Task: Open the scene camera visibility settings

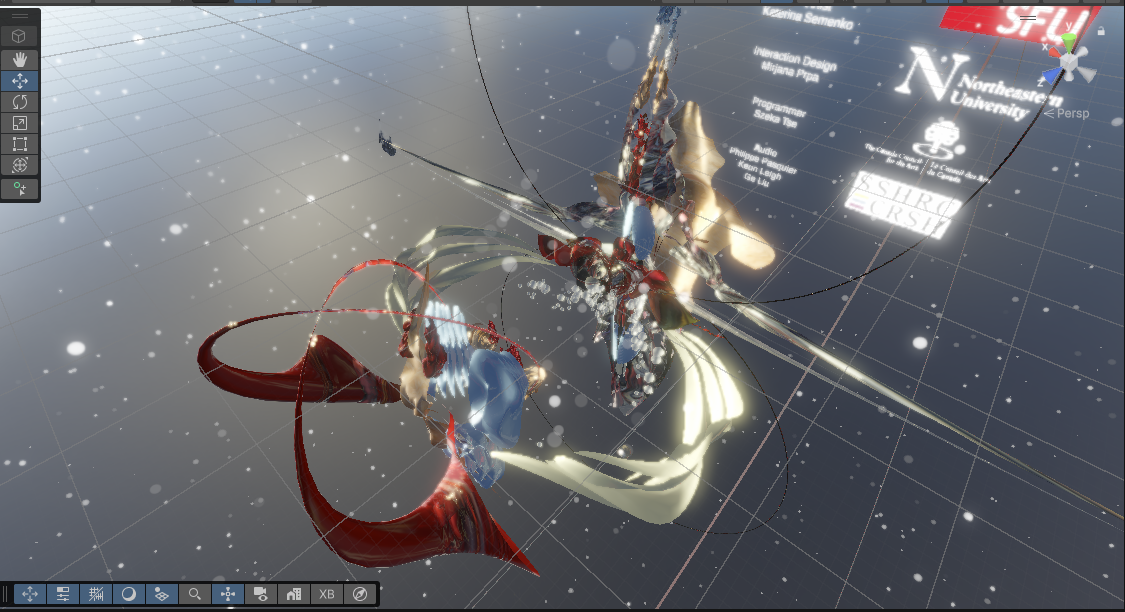Action: (x=261, y=594)
